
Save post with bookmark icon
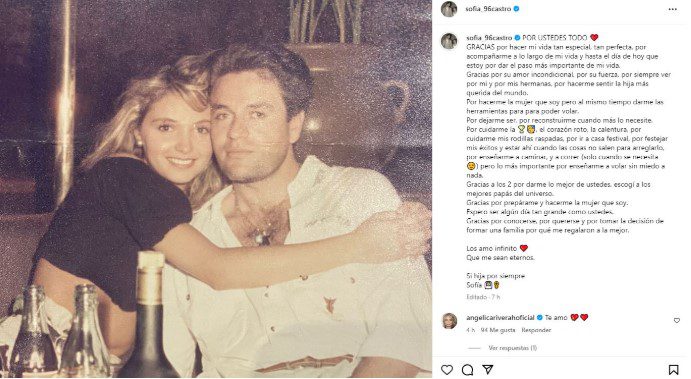(x=673, y=369)
